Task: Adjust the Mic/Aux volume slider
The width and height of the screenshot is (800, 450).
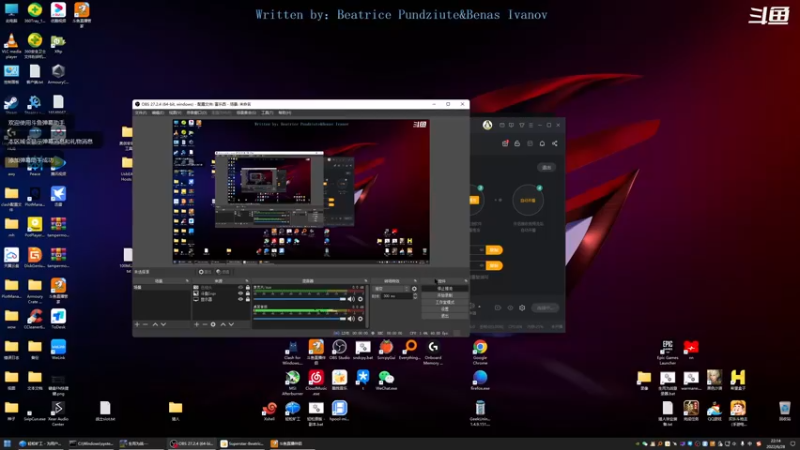Action: [300, 299]
